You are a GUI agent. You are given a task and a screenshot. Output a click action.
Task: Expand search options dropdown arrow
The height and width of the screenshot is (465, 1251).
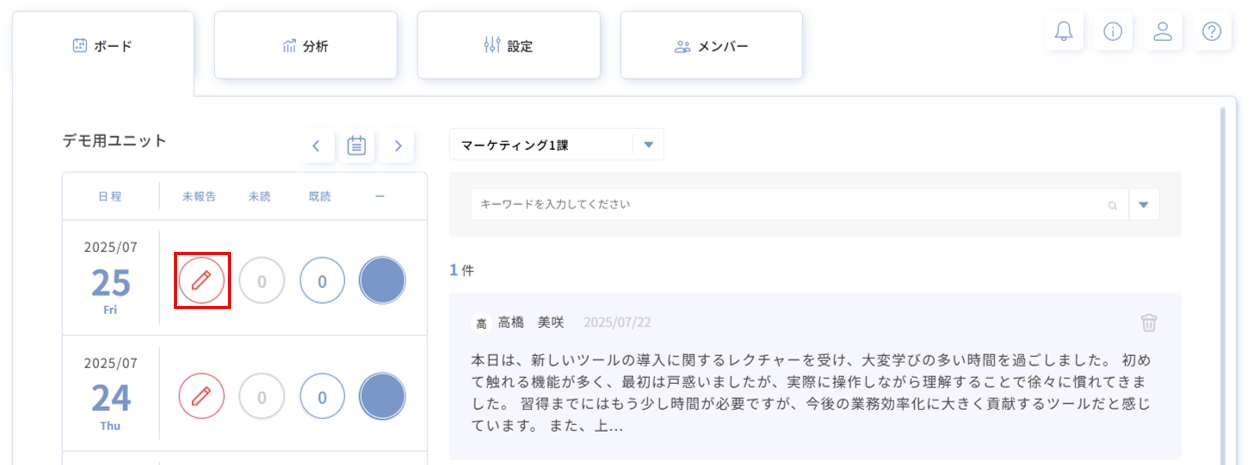point(1143,205)
